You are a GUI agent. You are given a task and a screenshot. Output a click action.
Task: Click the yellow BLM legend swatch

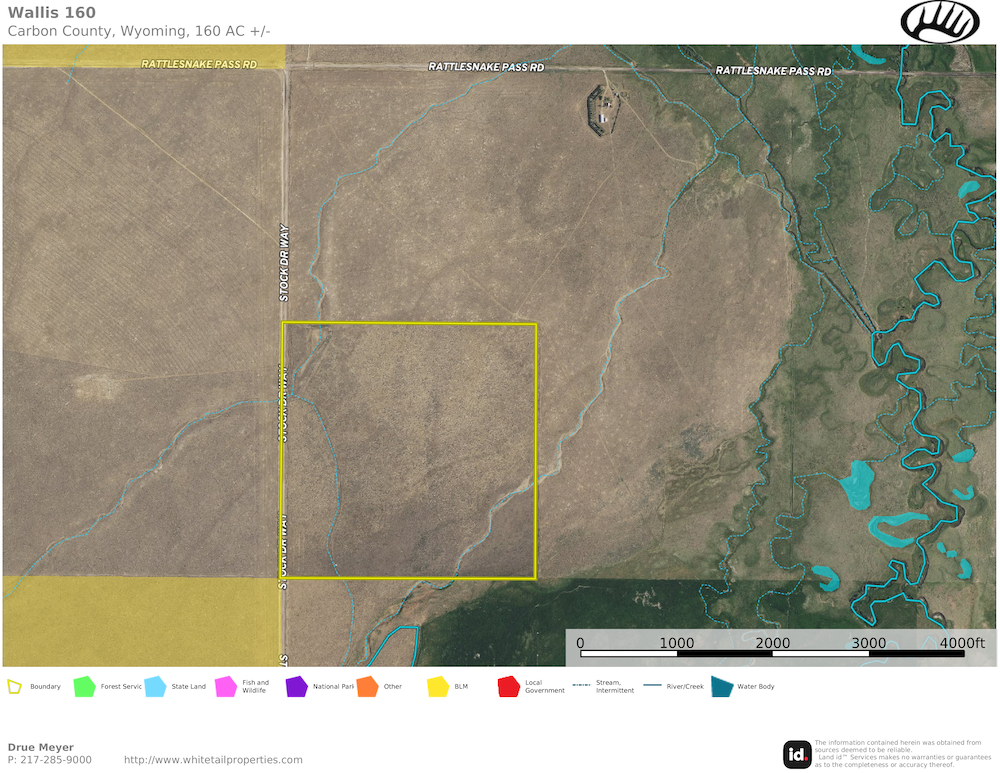437,687
